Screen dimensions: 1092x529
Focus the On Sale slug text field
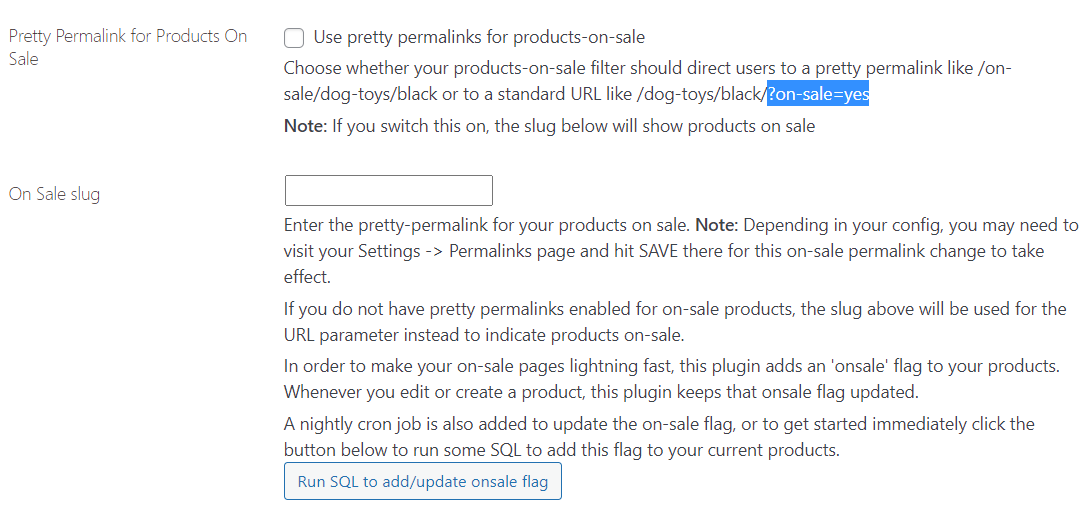pyautogui.click(x=389, y=191)
